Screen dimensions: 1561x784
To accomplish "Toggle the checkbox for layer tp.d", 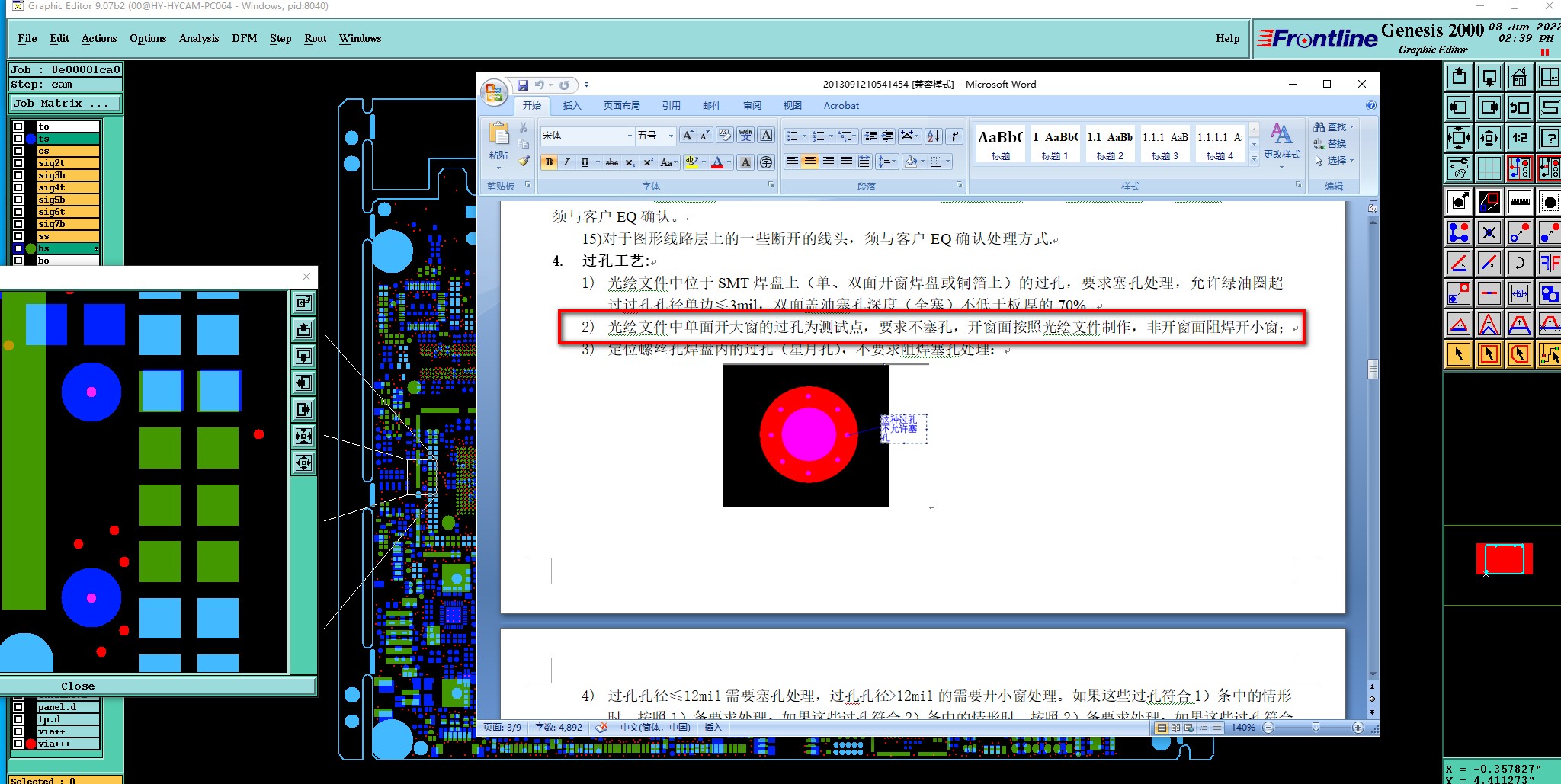I will pos(18,719).
